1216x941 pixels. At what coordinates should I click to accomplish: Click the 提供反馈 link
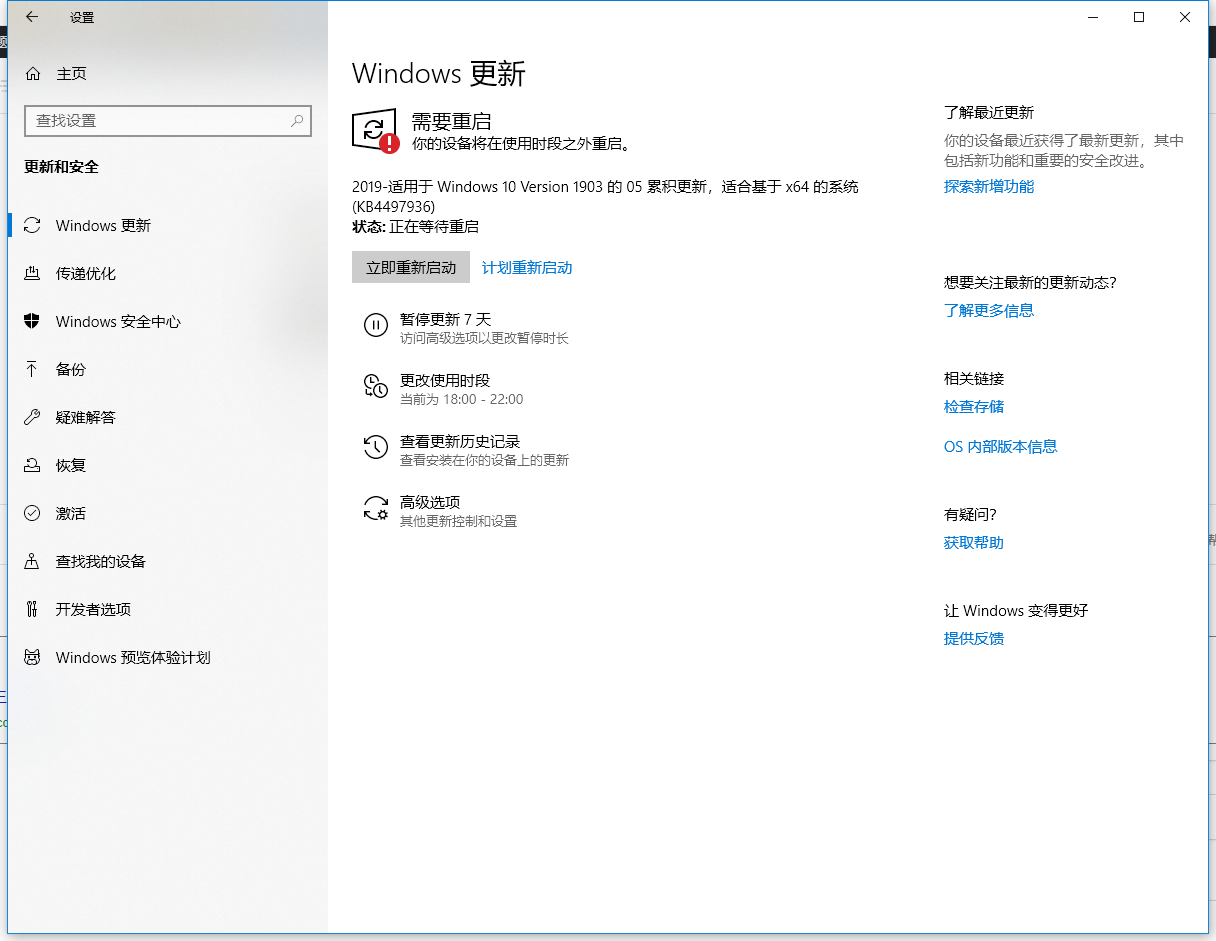point(974,639)
